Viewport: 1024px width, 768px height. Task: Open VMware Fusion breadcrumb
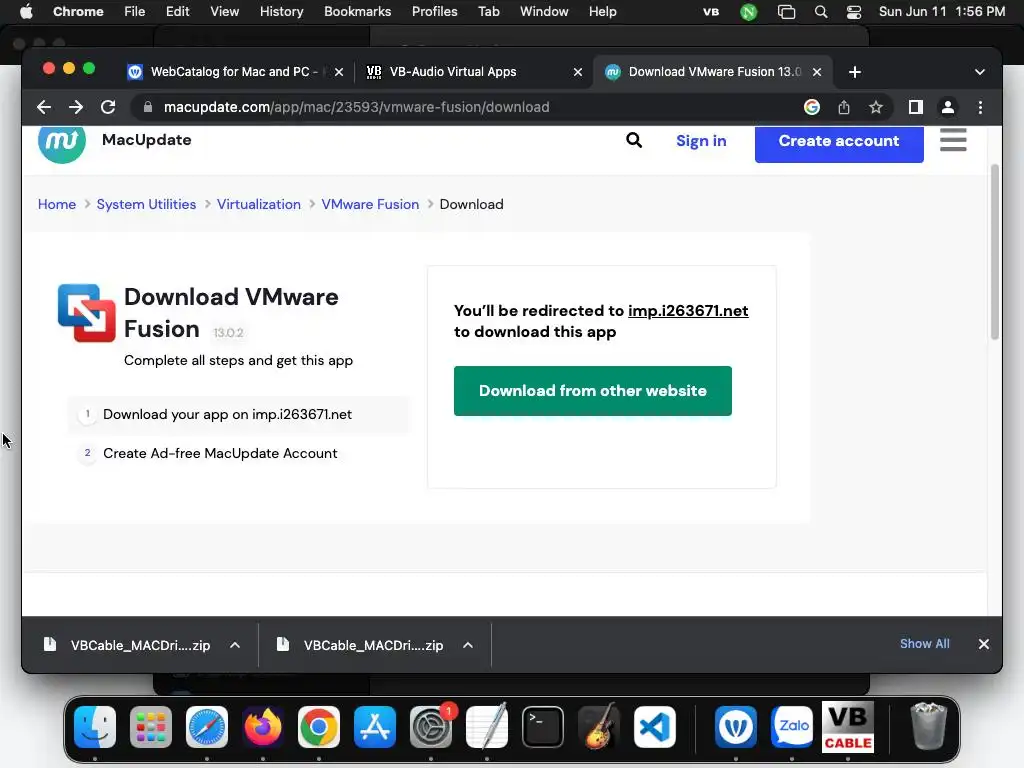click(x=370, y=204)
